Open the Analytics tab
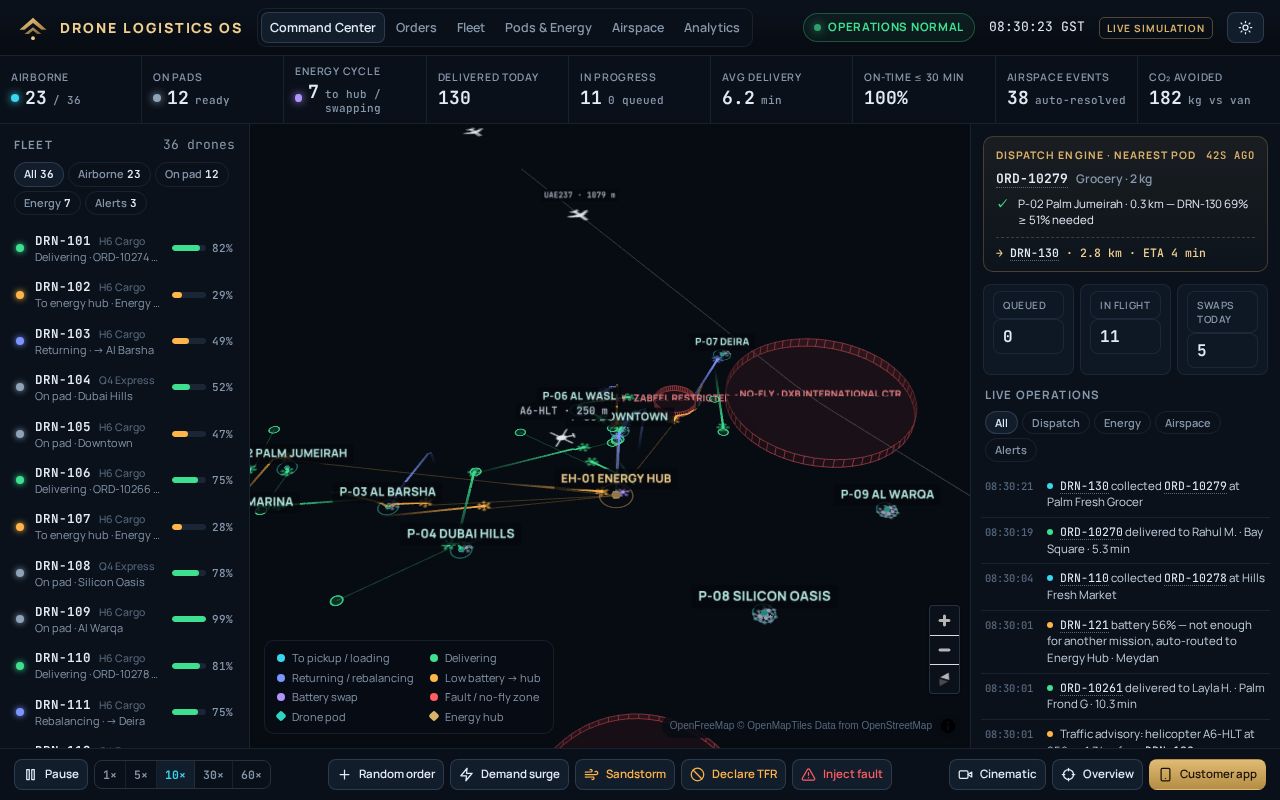 tap(712, 28)
